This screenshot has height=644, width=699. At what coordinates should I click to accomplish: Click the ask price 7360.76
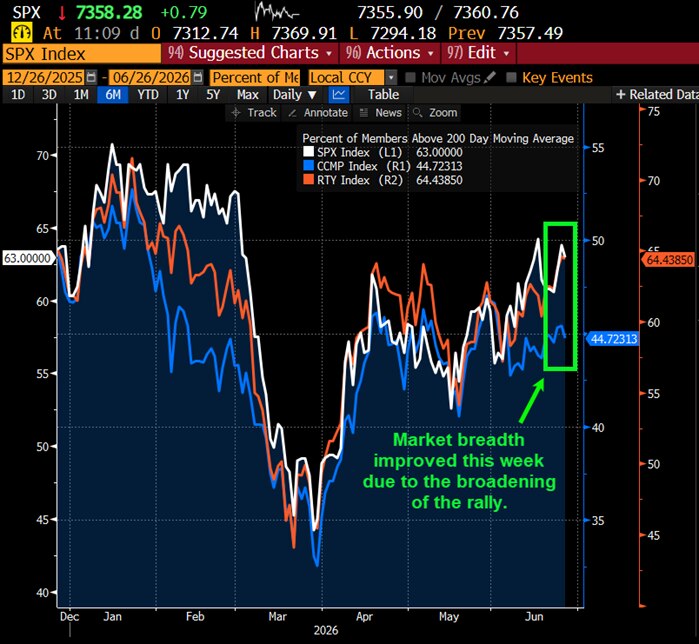click(x=486, y=12)
